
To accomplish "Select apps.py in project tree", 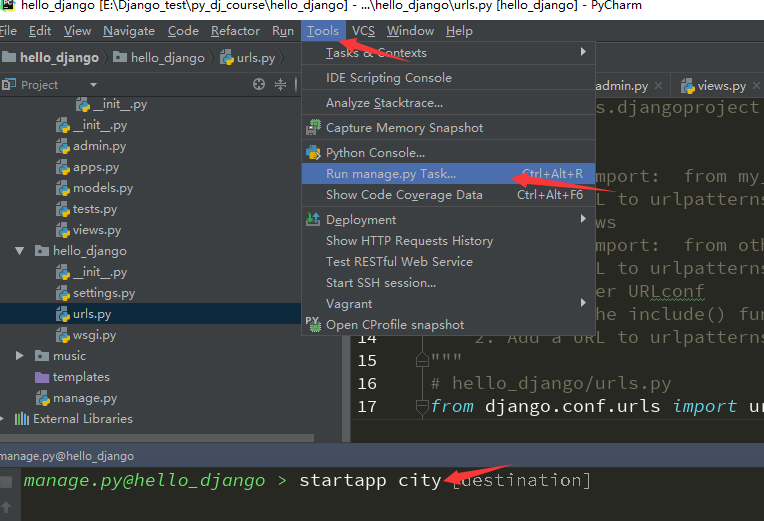I will pyautogui.click(x=96, y=167).
